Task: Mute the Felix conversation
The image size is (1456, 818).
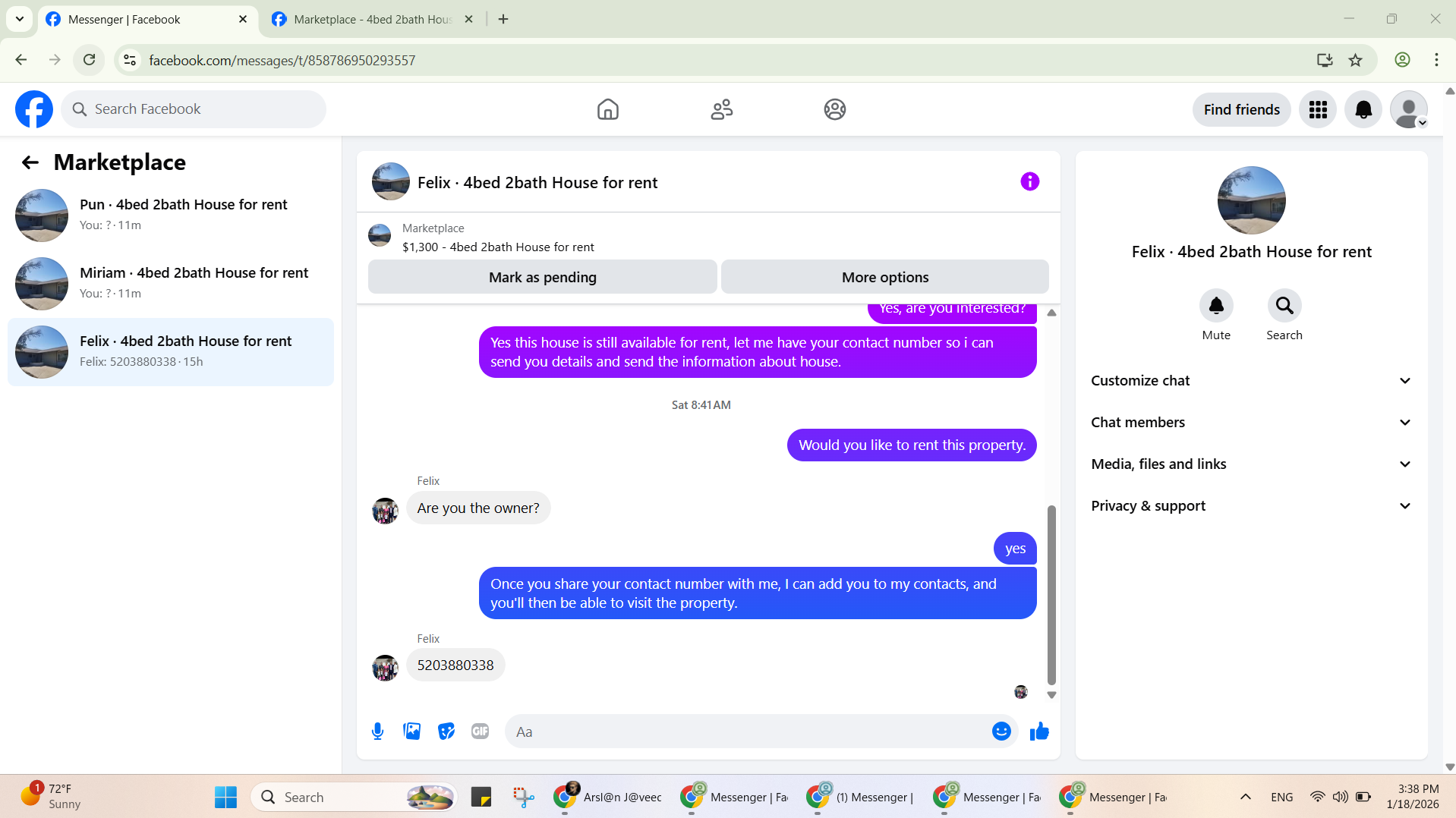Action: 1216,306
